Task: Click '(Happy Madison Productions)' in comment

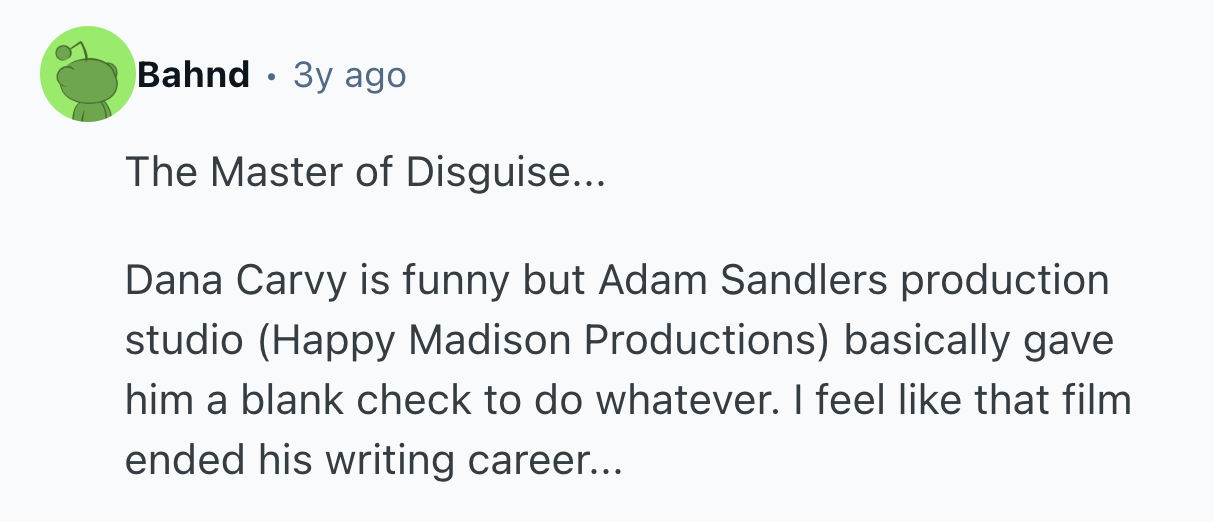Action: point(545,341)
